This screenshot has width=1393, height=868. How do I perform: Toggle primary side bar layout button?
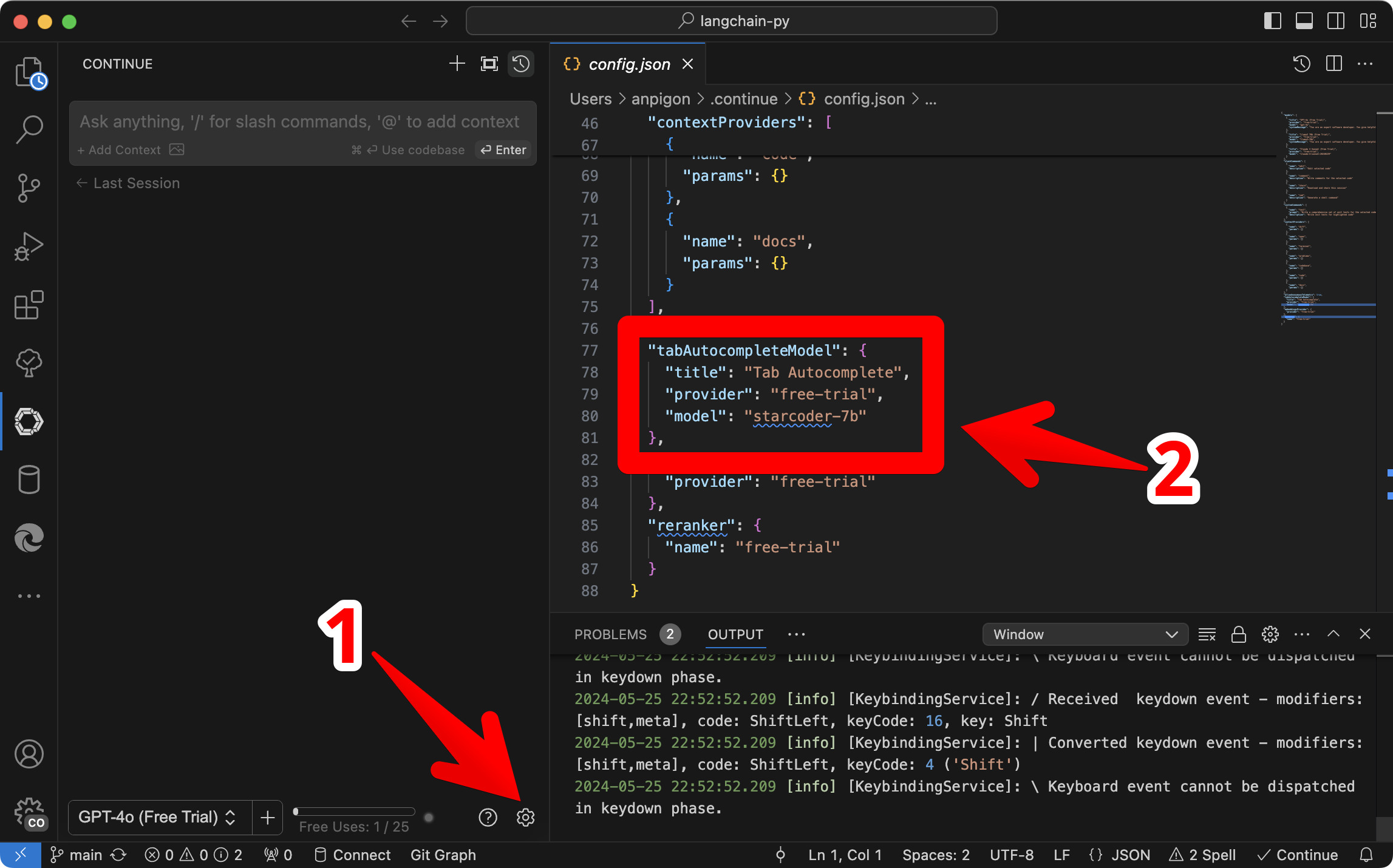[1272, 21]
